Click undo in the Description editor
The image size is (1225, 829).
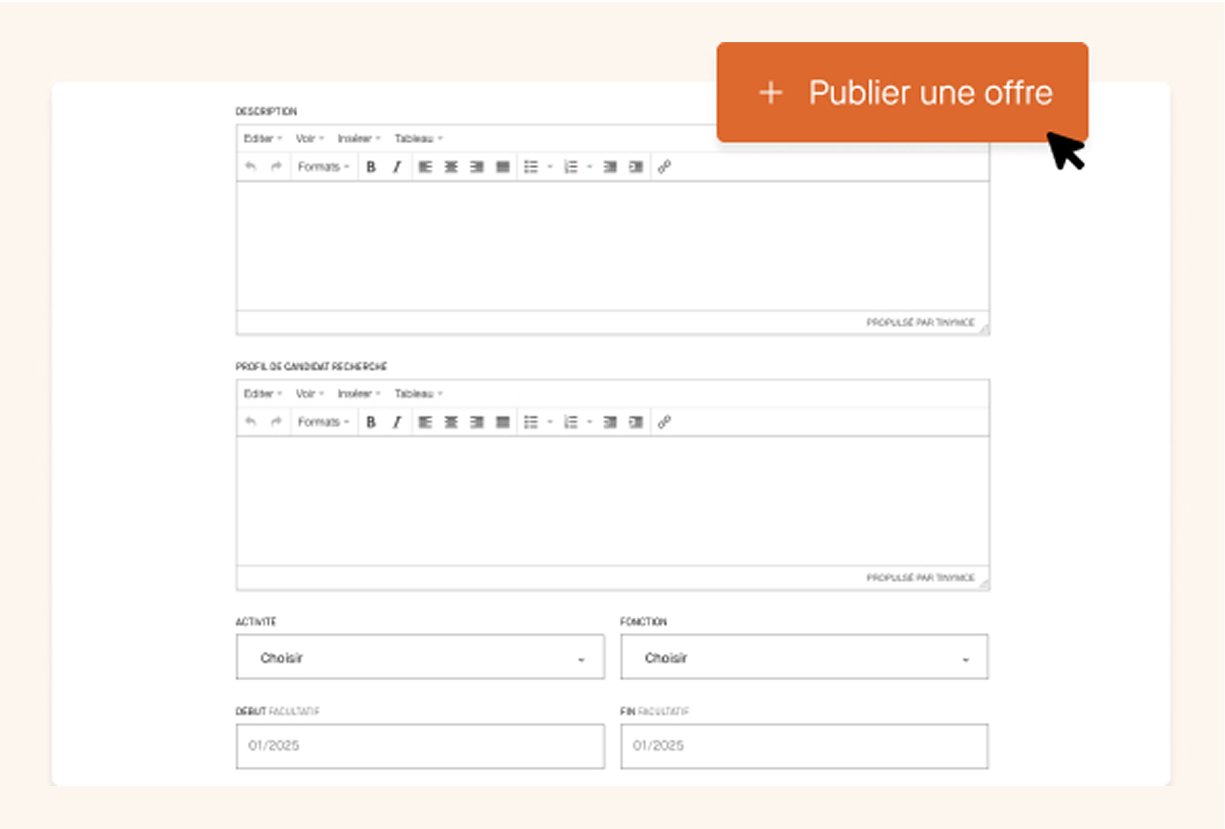pyautogui.click(x=251, y=167)
